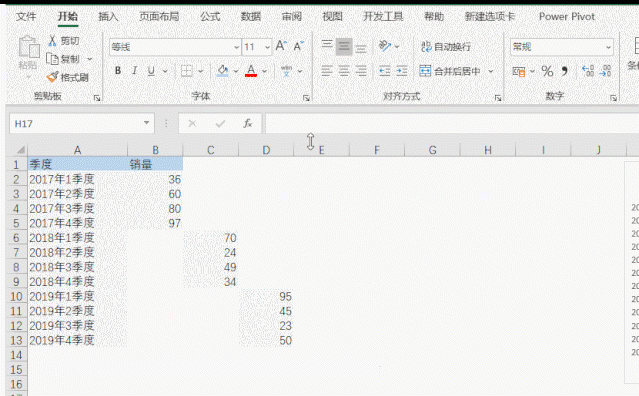Open the Alignment group dialog launcher
The width and height of the screenshot is (639, 396).
tap(498, 98)
